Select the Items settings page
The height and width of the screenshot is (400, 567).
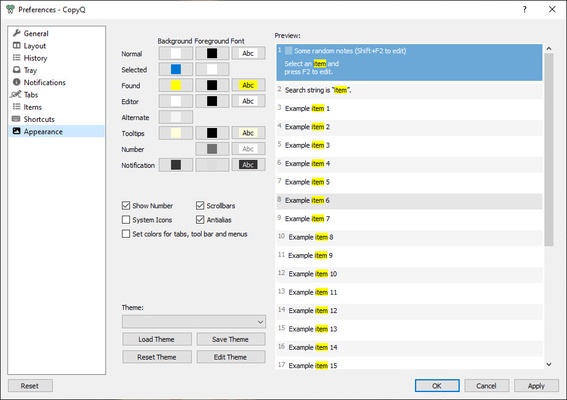click(56, 107)
